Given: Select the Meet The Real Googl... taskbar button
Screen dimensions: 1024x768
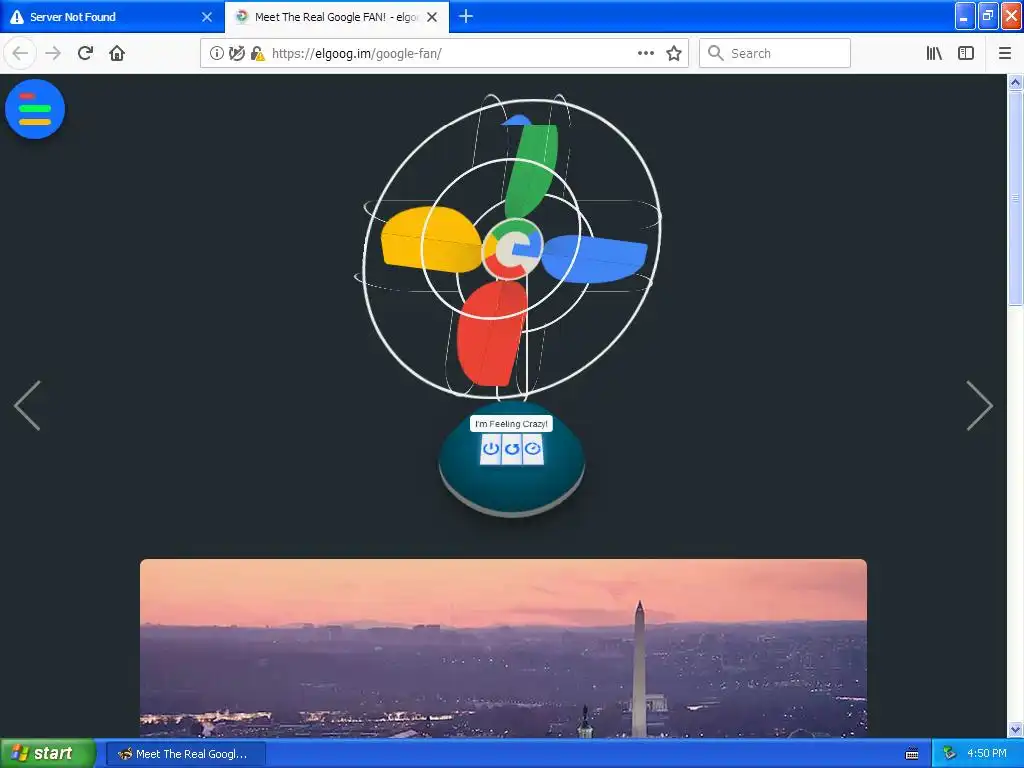Looking at the screenshot, I should (186, 754).
